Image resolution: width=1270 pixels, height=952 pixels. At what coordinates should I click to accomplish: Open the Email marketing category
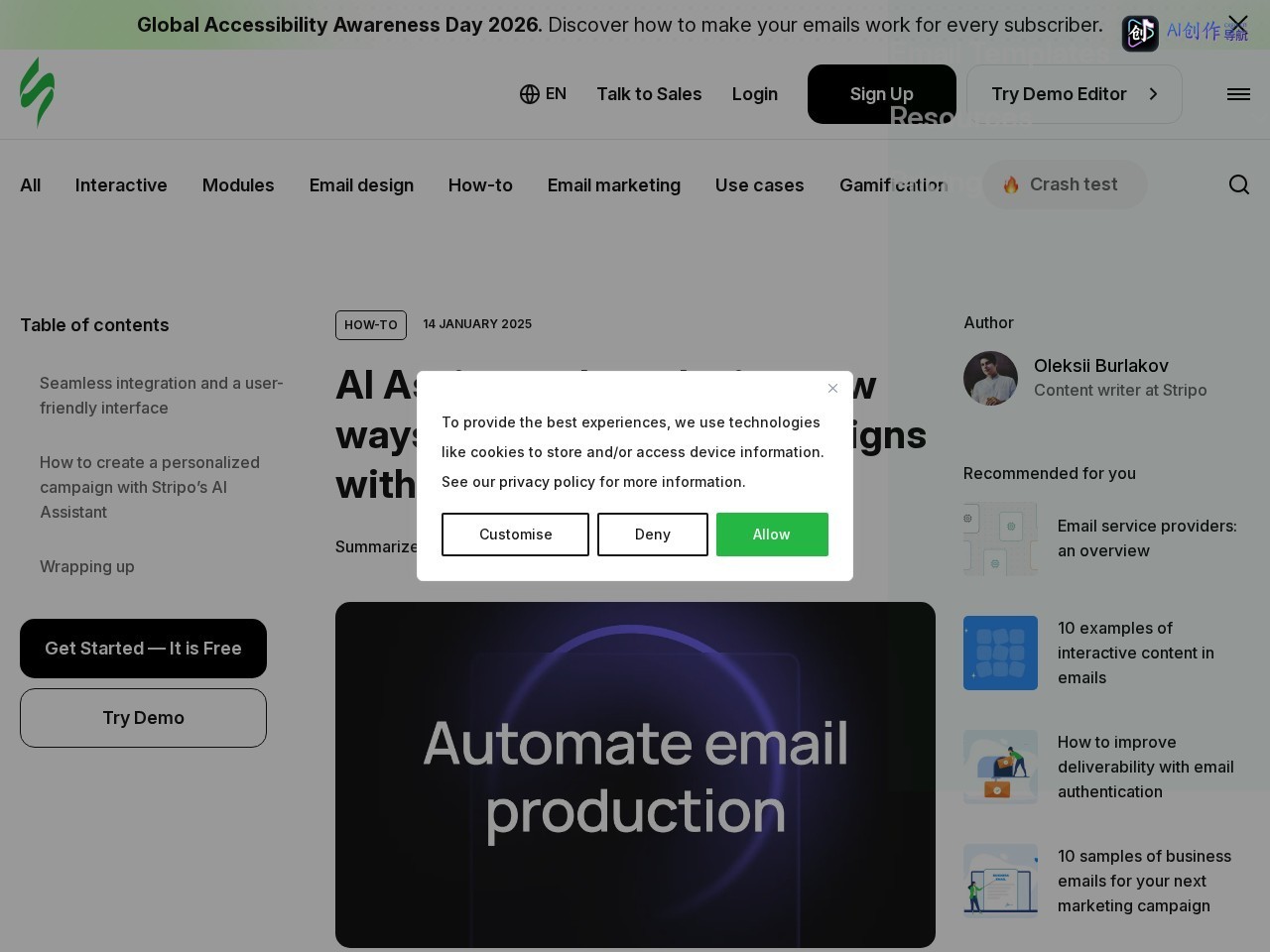tap(614, 185)
